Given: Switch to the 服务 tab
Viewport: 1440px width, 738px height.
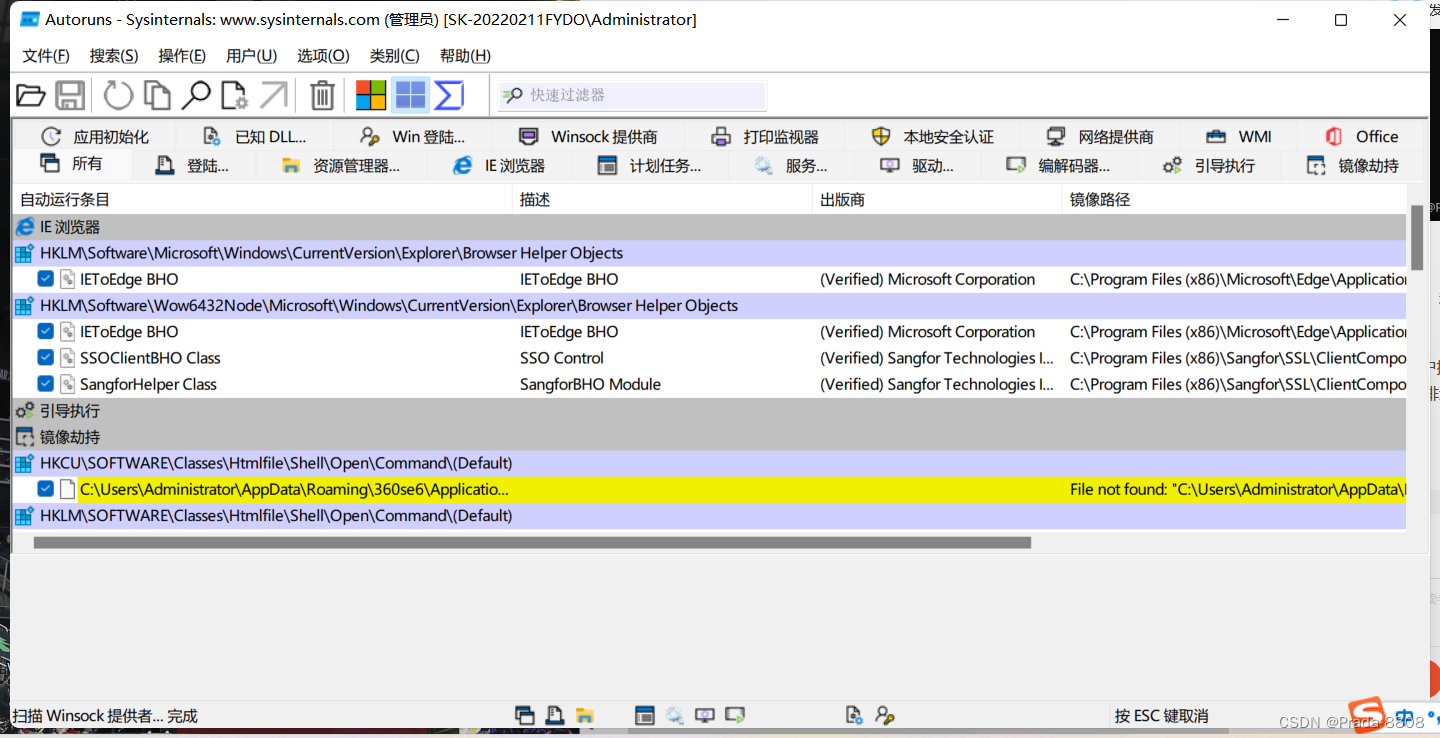Looking at the screenshot, I should tap(791, 166).
